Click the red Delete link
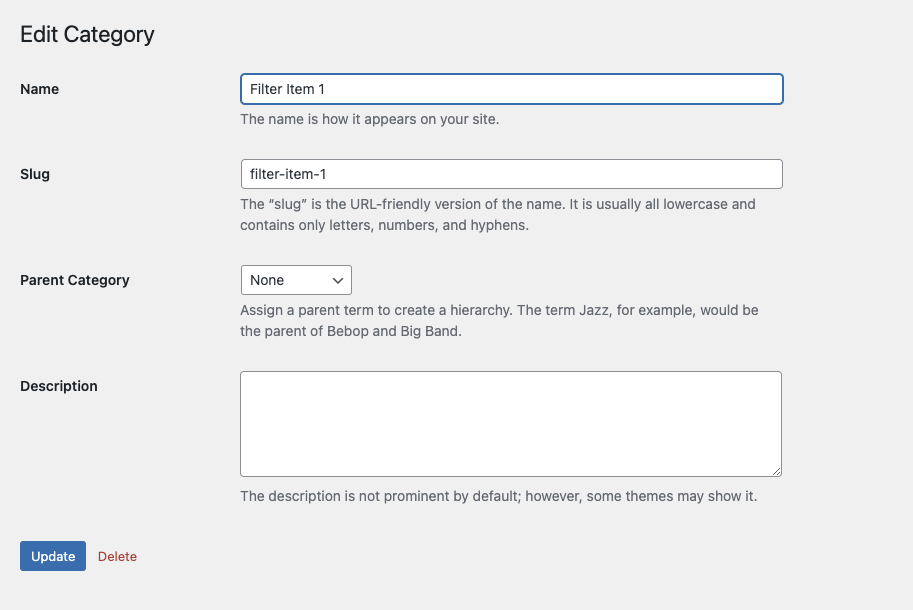The image size is (913, 610). click(x=118, y=556)
